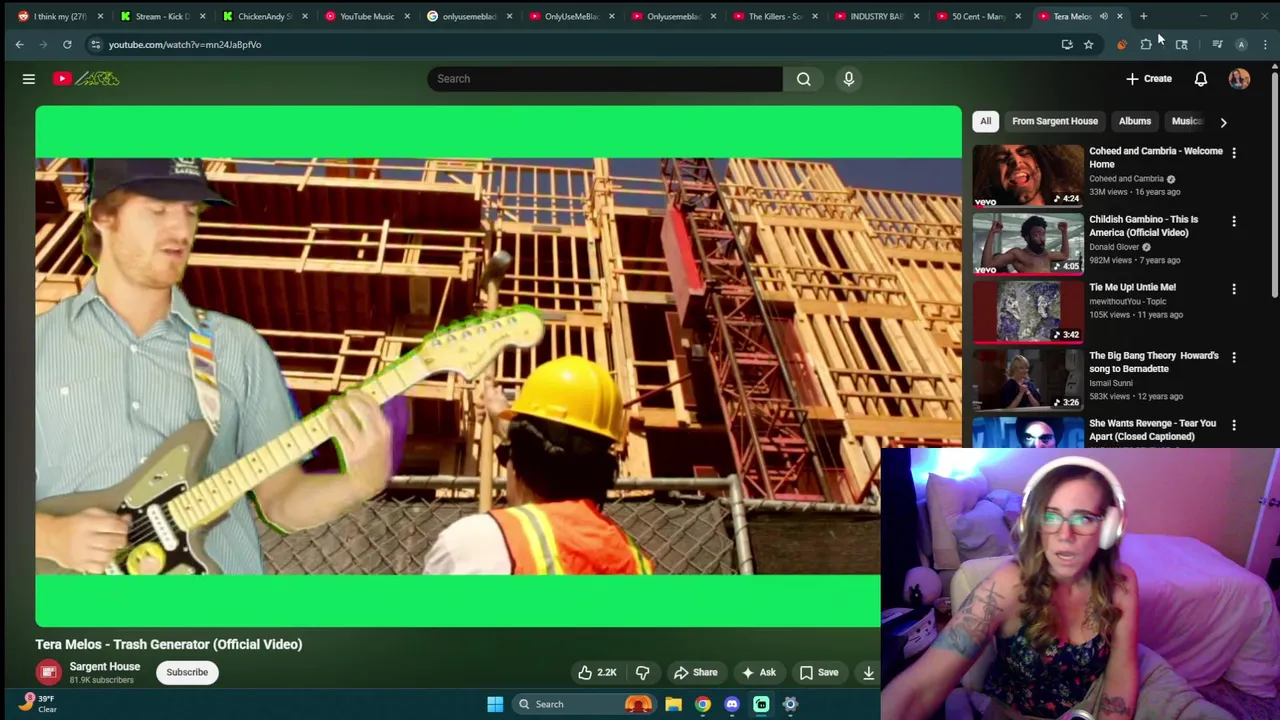Click the "81.9K subscribers" text
This screenshot has width=1280, height=720.
pos(101,680)
